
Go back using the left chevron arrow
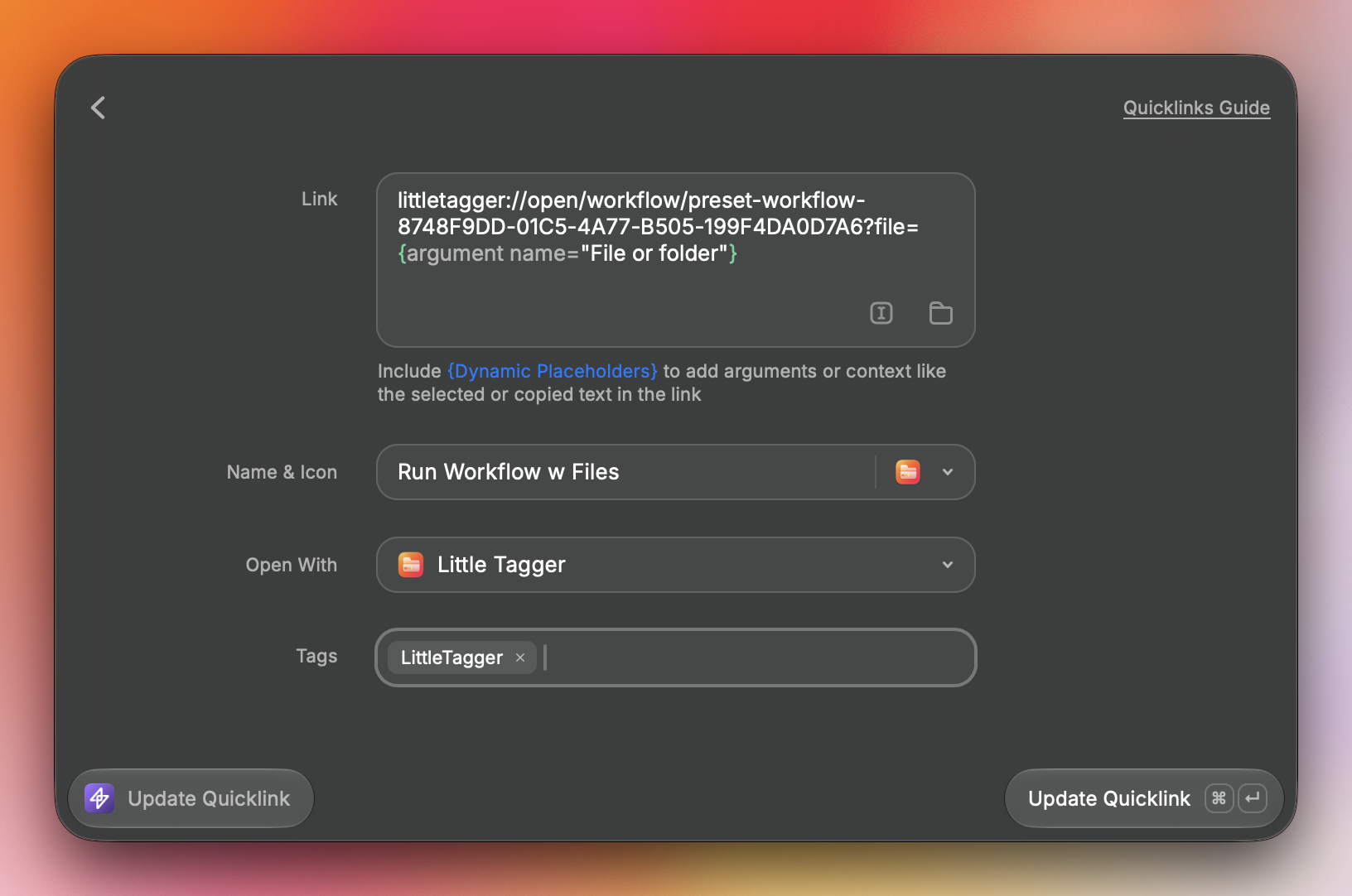[x=98, y=108]
